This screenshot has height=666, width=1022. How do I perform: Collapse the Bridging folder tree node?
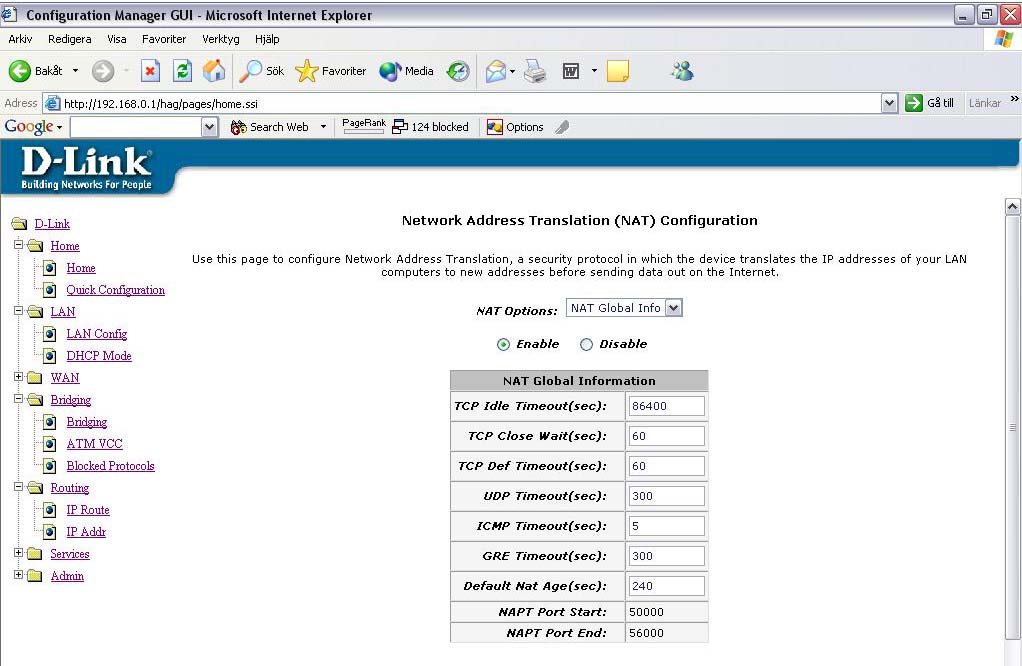coord(18,399)
